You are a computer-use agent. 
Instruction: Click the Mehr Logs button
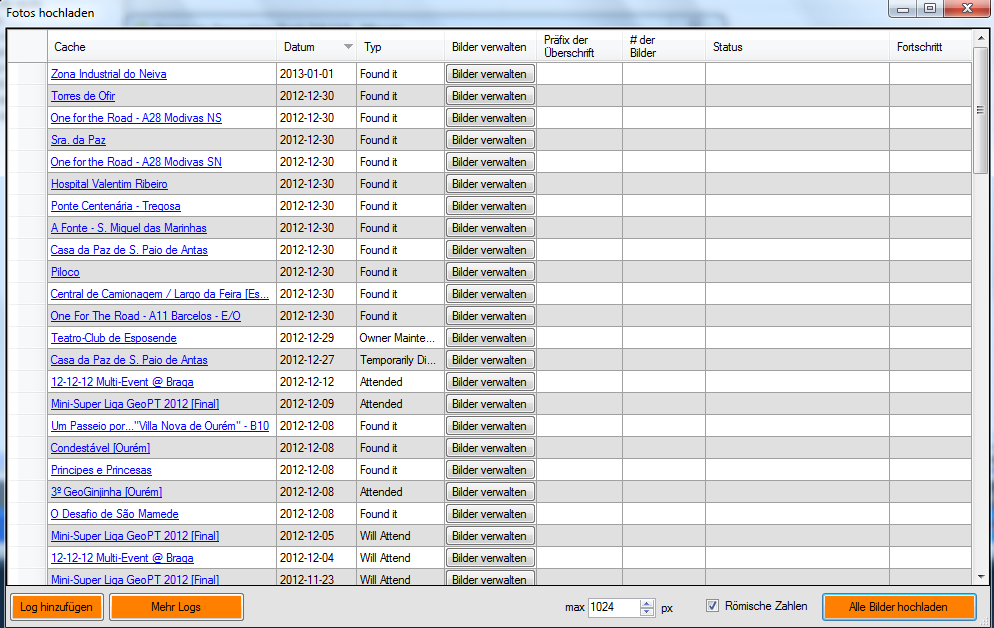click(x=176, y=607)
